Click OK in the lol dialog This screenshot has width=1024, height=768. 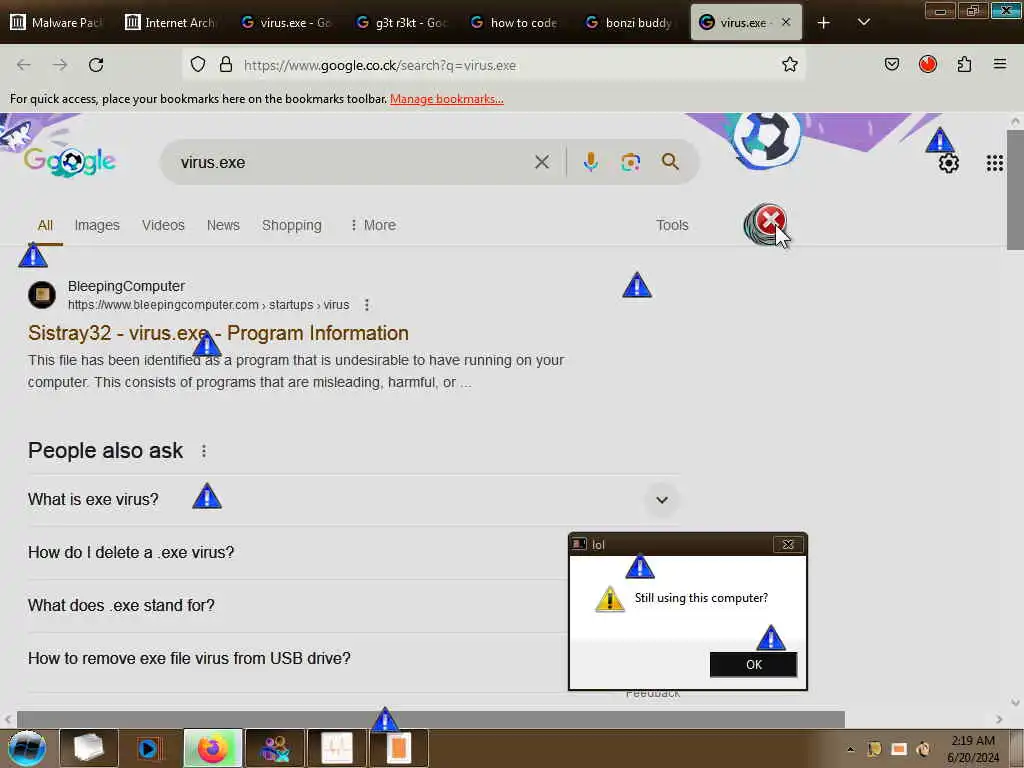pos(753,665)
